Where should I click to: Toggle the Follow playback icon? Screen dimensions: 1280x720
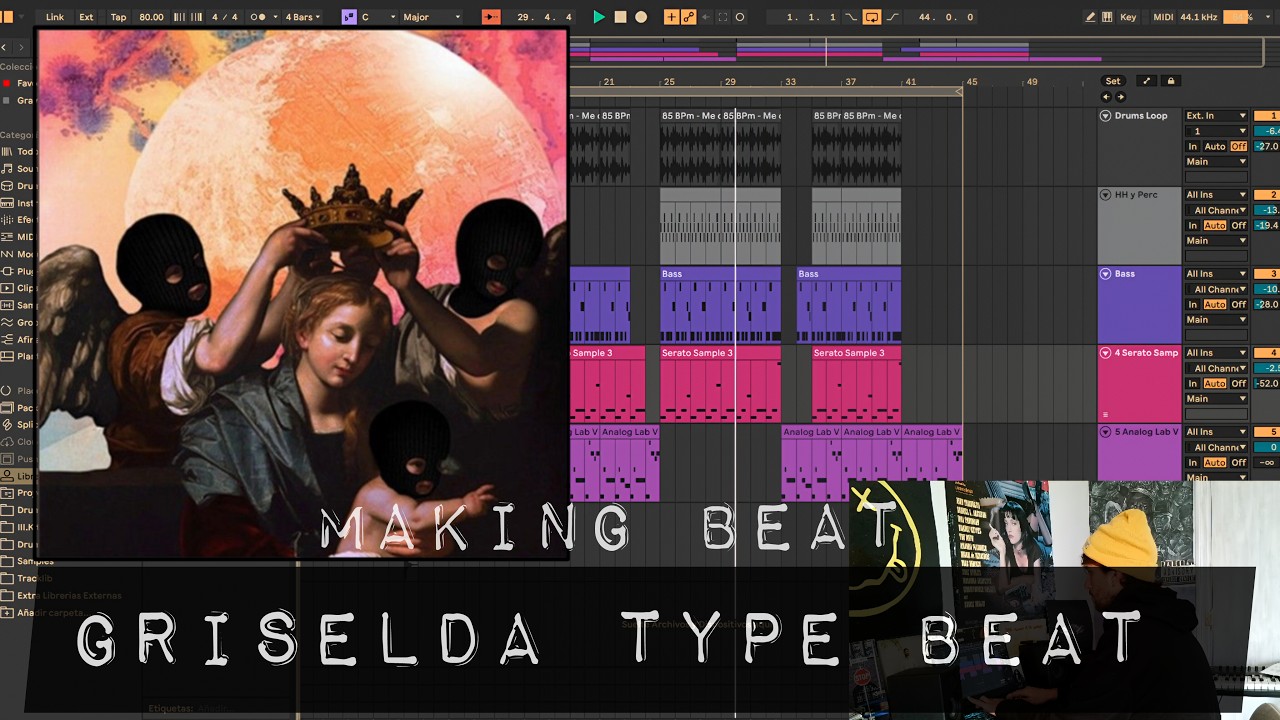[x=490, y=17]
